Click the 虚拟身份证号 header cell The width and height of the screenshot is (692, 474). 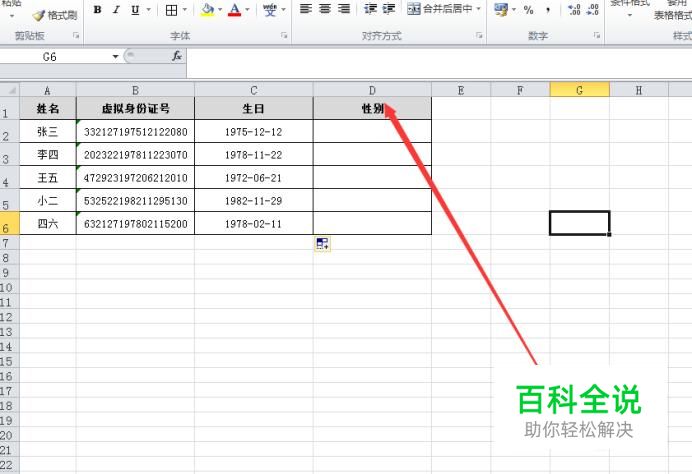point(135,108)
